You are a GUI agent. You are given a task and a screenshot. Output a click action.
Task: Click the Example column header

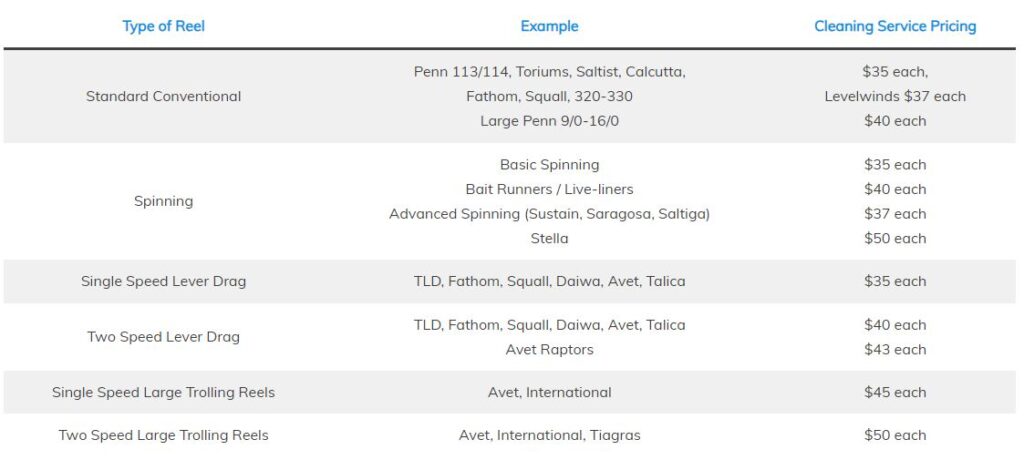point(549,26)
